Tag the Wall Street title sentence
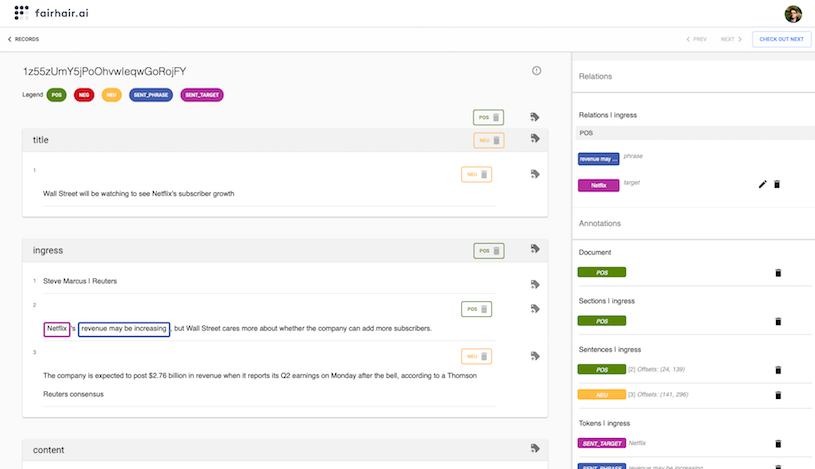Viewport: 815px width, 469px height. coord(535,174)
